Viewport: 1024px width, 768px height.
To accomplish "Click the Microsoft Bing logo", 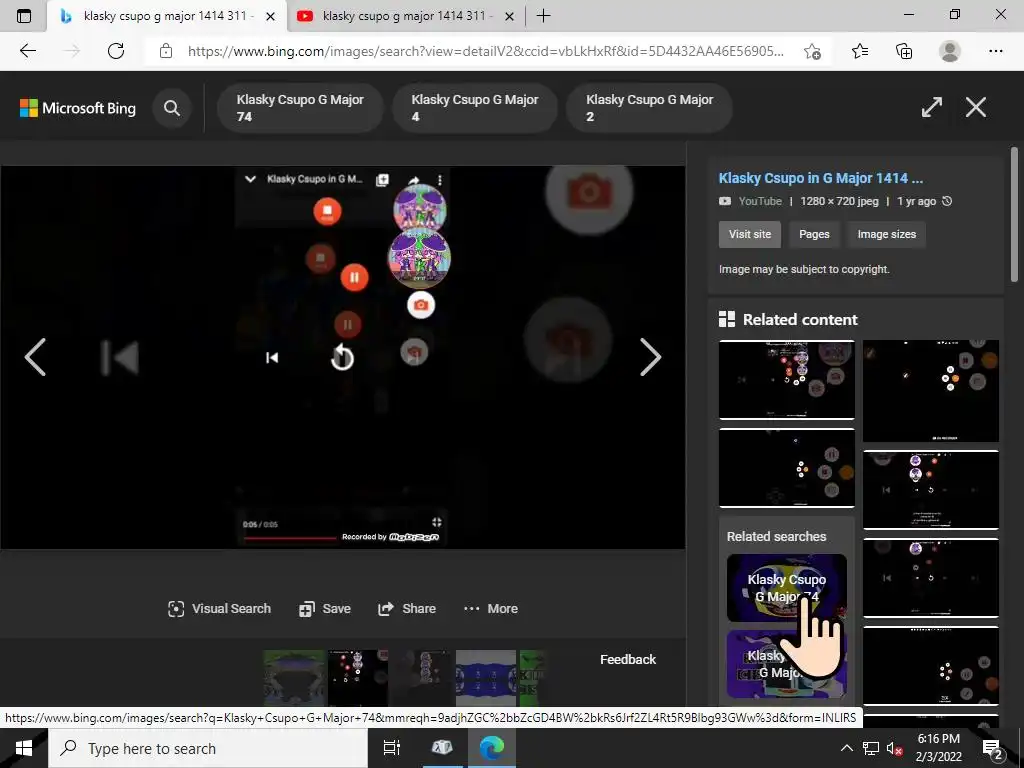I will coord(78,108).
